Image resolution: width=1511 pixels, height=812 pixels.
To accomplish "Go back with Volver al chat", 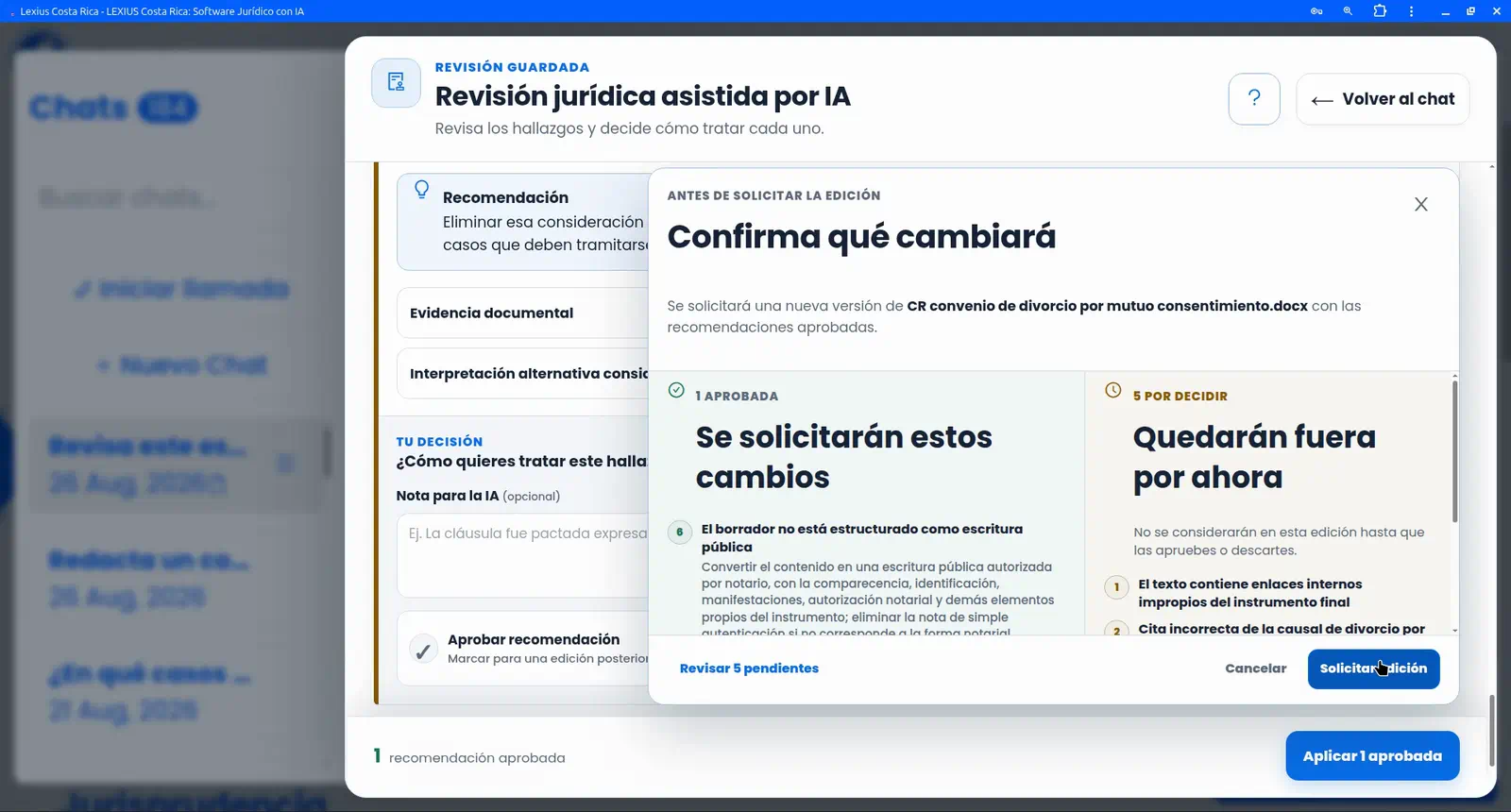I will tap(1383, 99).
